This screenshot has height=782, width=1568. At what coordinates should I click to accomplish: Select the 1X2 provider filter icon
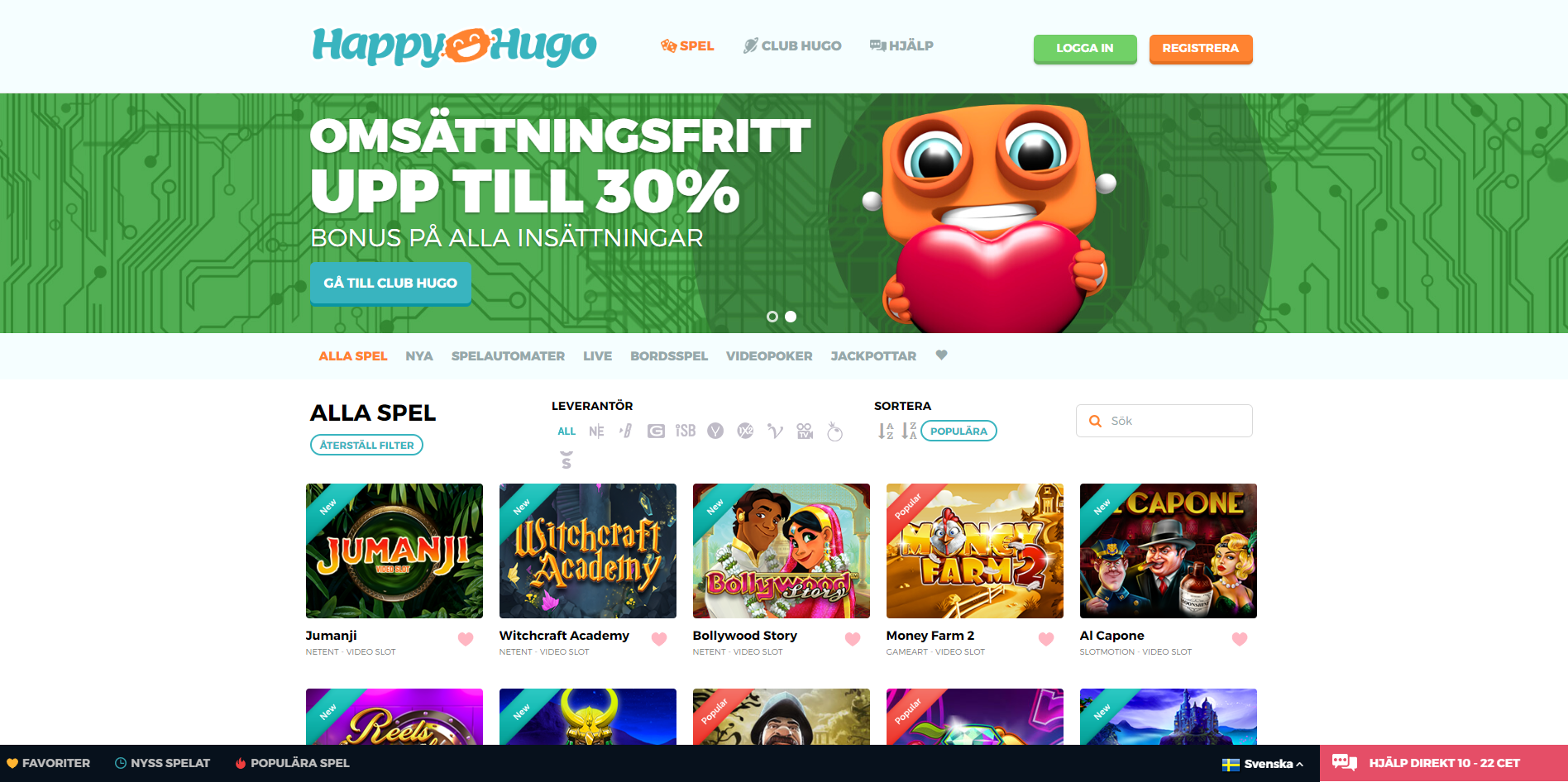tap(745, 431)
